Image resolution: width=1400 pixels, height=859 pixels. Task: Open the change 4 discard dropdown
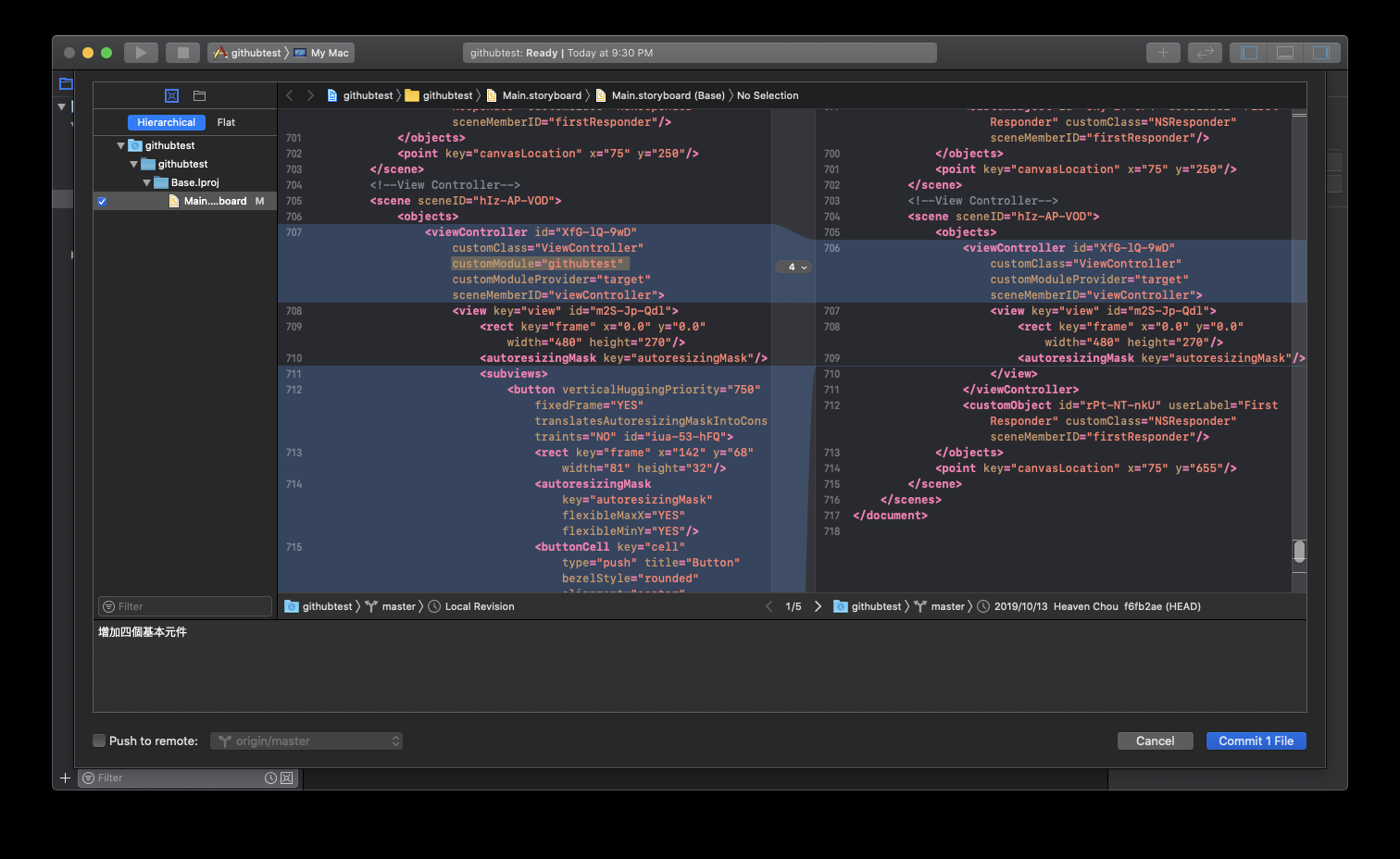coord(794,267)
